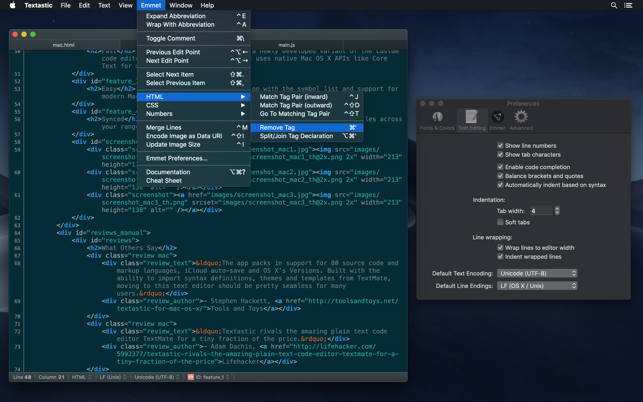Image resolution: width=643 pixels, height=402 pixels.
Task: Open the Fonts & Colors preferences pane
Action: 437,120
